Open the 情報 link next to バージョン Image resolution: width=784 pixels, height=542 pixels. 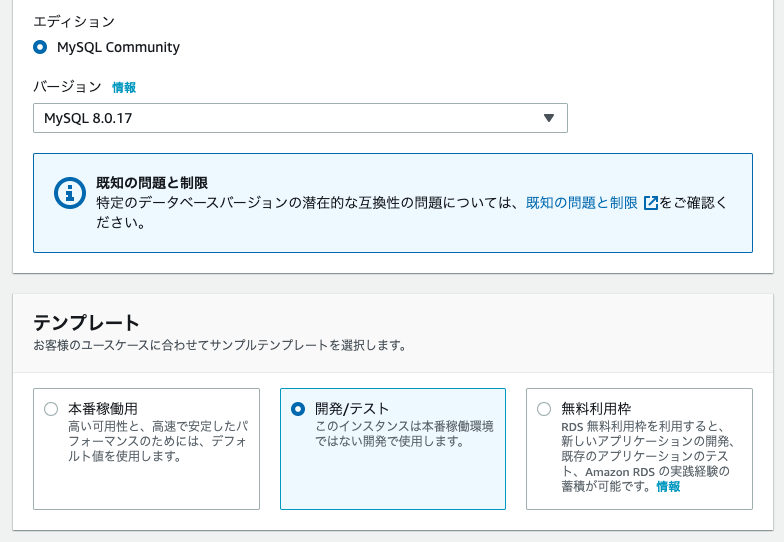tap(124, 88)
